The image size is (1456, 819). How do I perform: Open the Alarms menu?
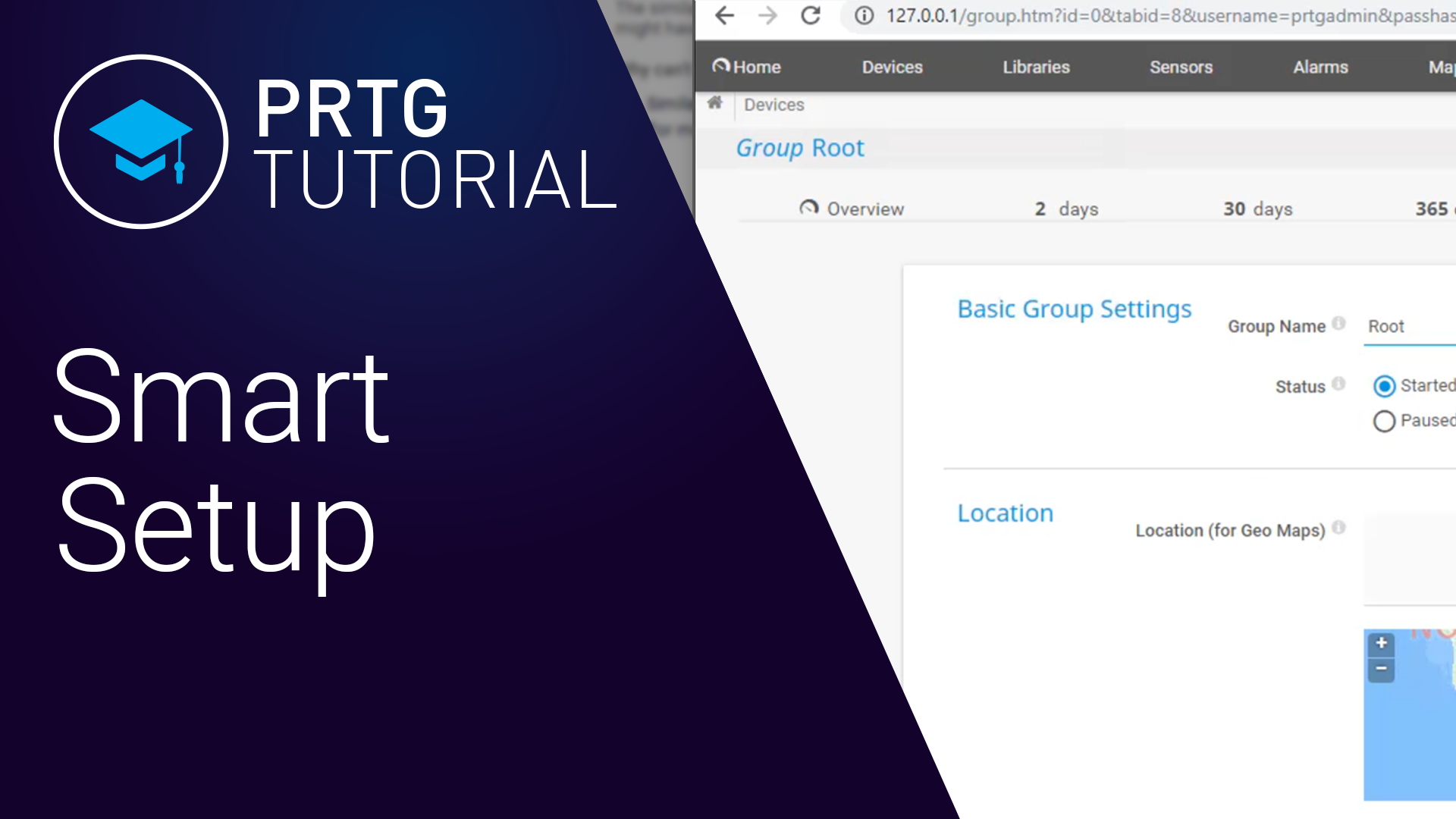(x=1320, y=67)
